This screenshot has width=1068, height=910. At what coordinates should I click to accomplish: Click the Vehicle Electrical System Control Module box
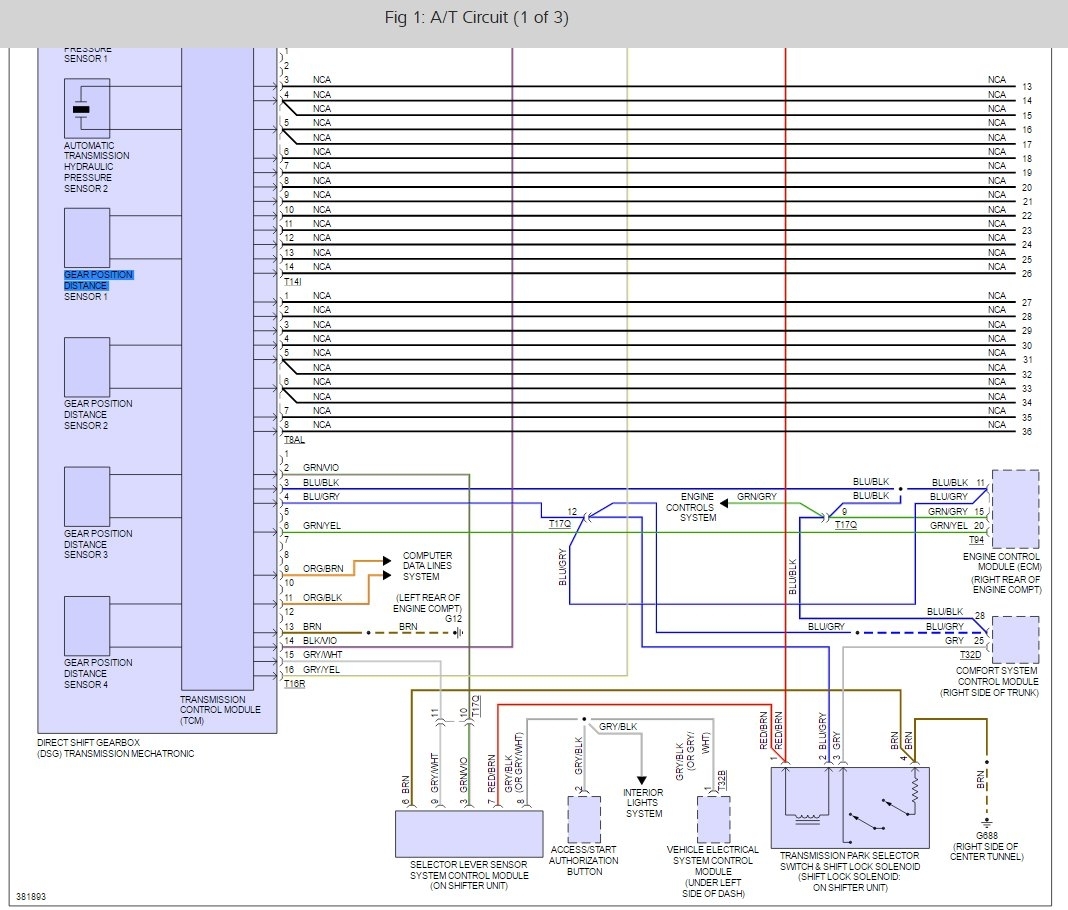[x=713, y=820]
